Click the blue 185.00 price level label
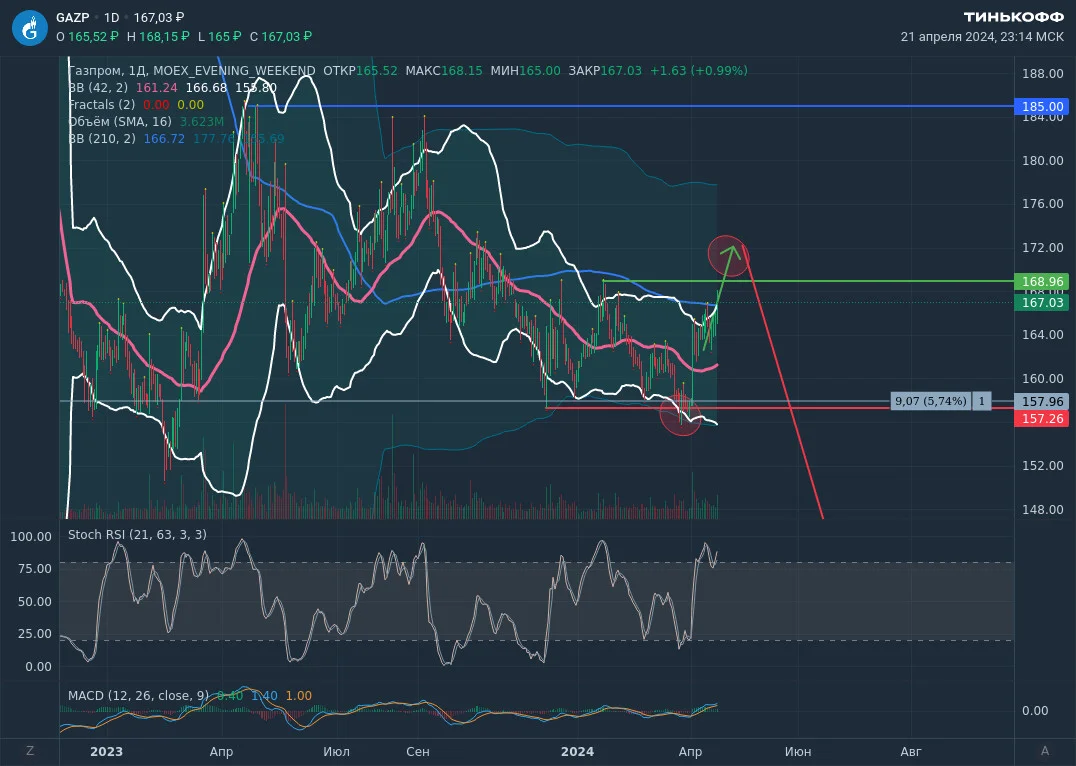Screen dimensions: 1076x766 tap(1042, 106)
